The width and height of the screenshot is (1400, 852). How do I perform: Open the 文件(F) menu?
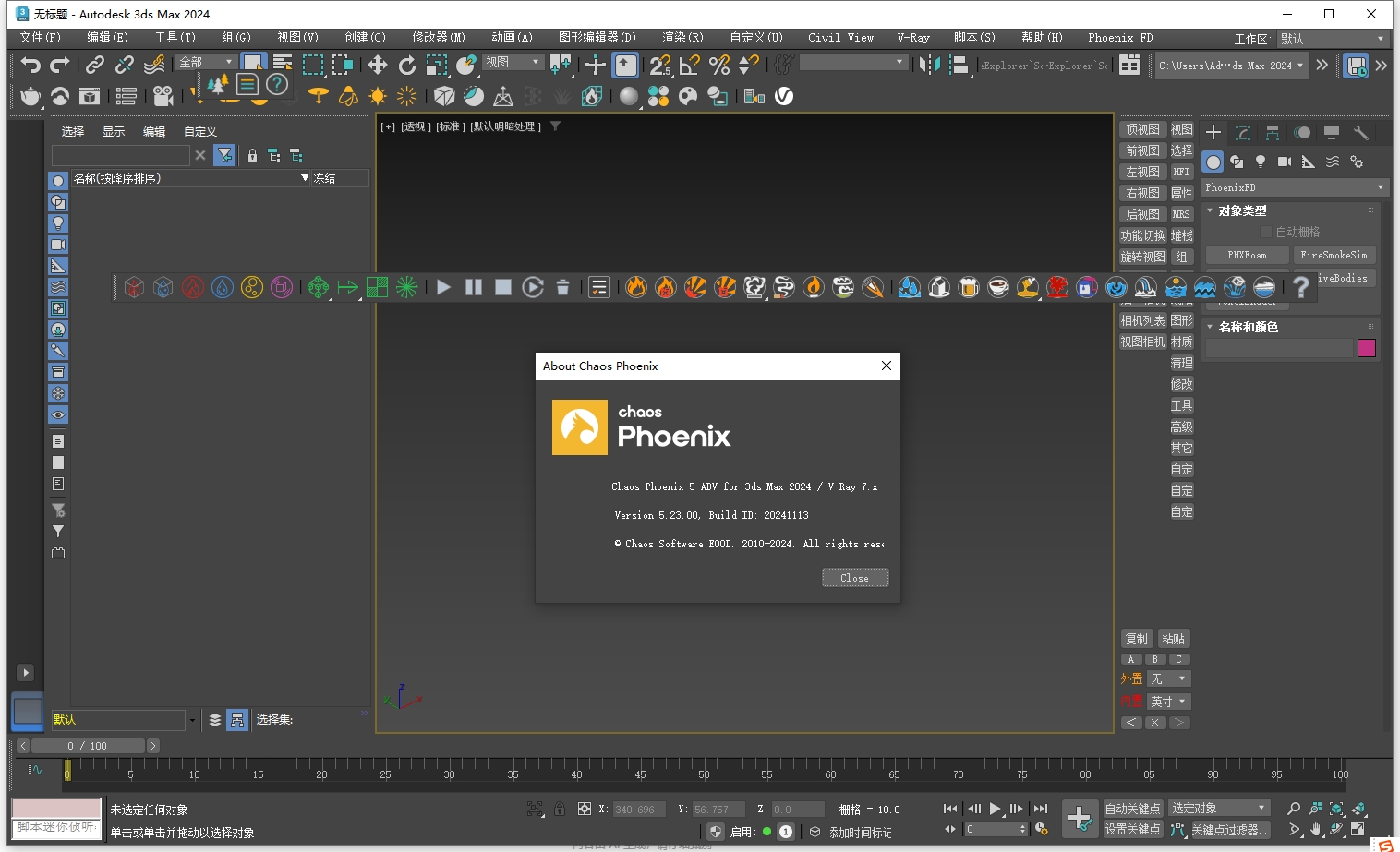[x=40, y=38]
